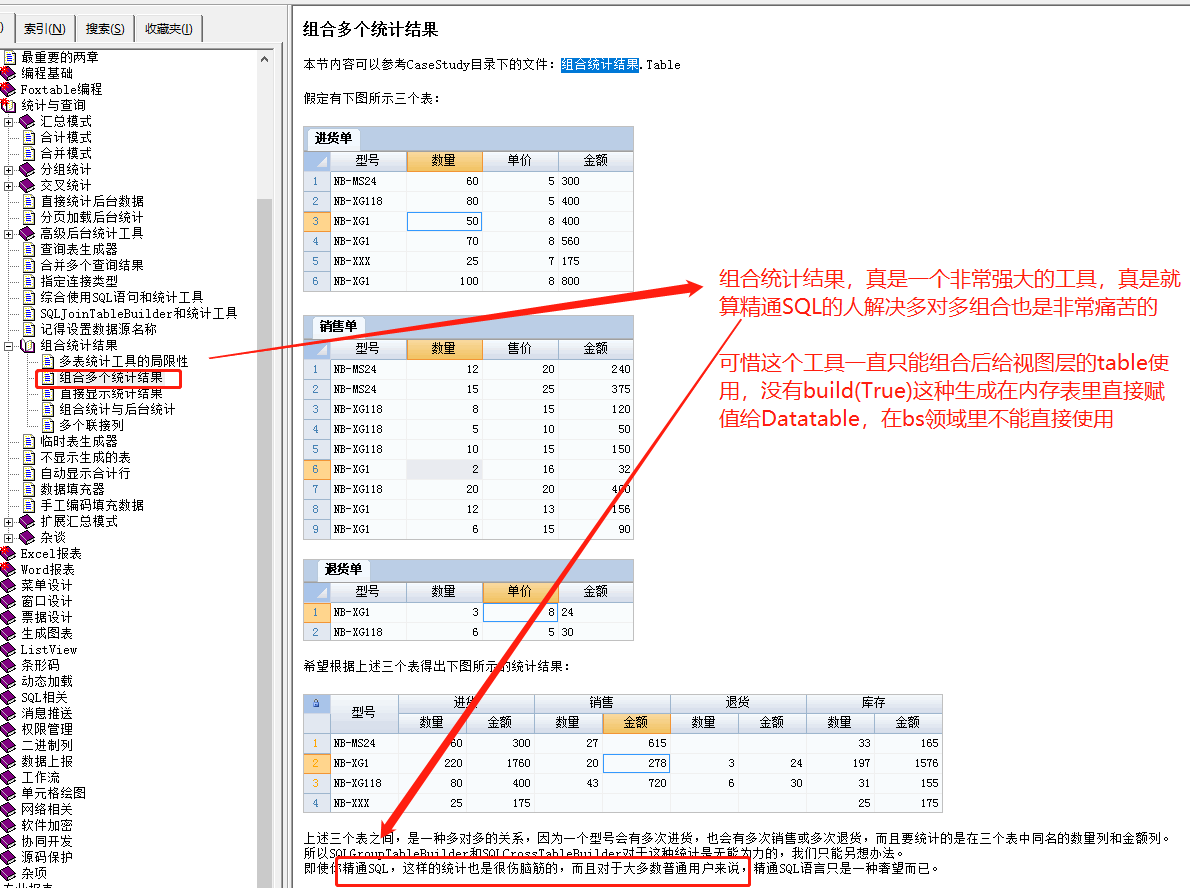Viewport: 1190px width, 888px height.
Task: Click the book icon beside 工作流
Action: (8, 777)
